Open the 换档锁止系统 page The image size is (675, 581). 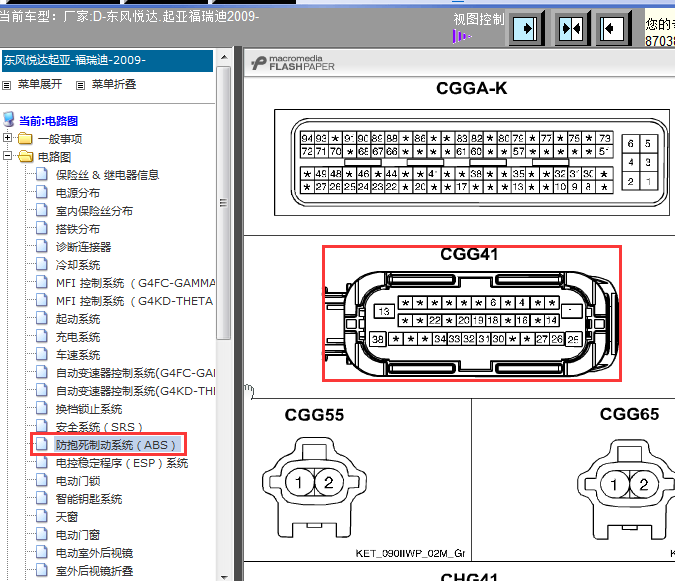tap(89, 409)
